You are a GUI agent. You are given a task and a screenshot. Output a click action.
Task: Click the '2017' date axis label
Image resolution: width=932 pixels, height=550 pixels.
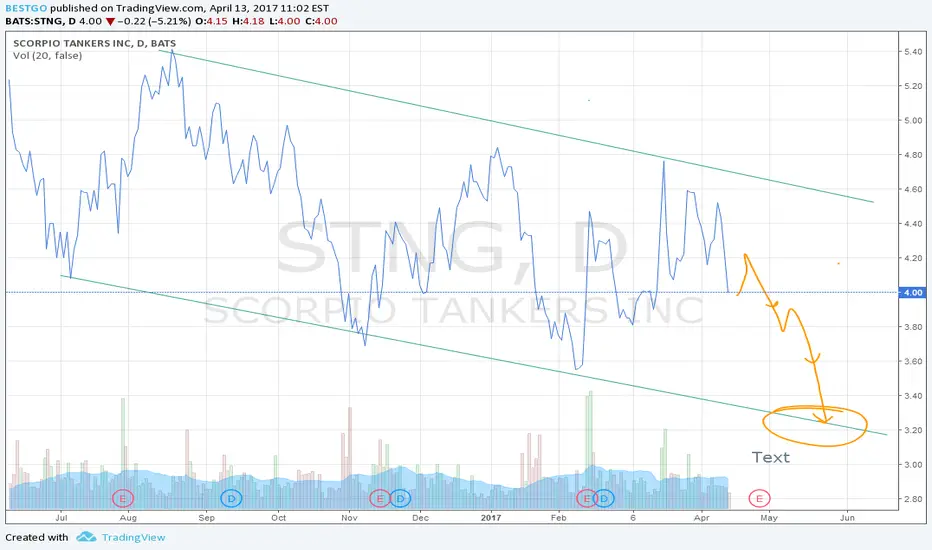[491, 518]
